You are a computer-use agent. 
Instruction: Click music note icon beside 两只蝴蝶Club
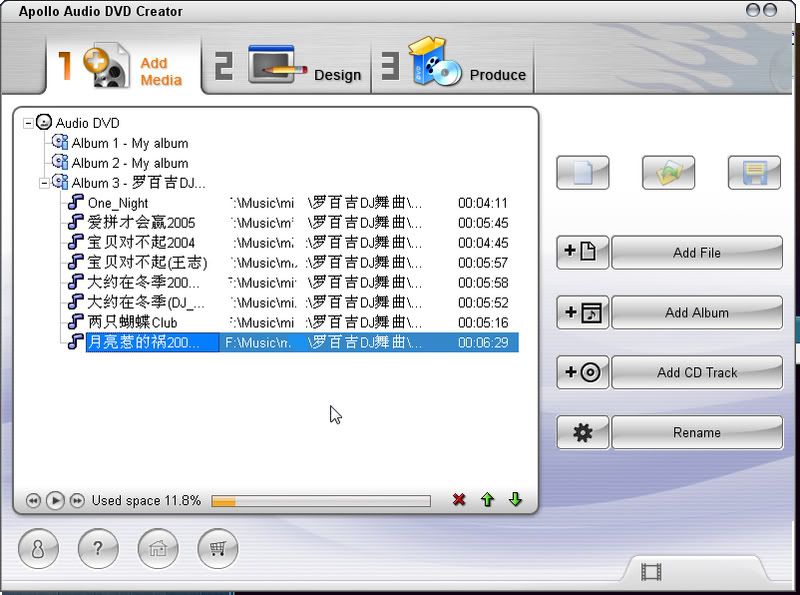(x=76, y=321)
